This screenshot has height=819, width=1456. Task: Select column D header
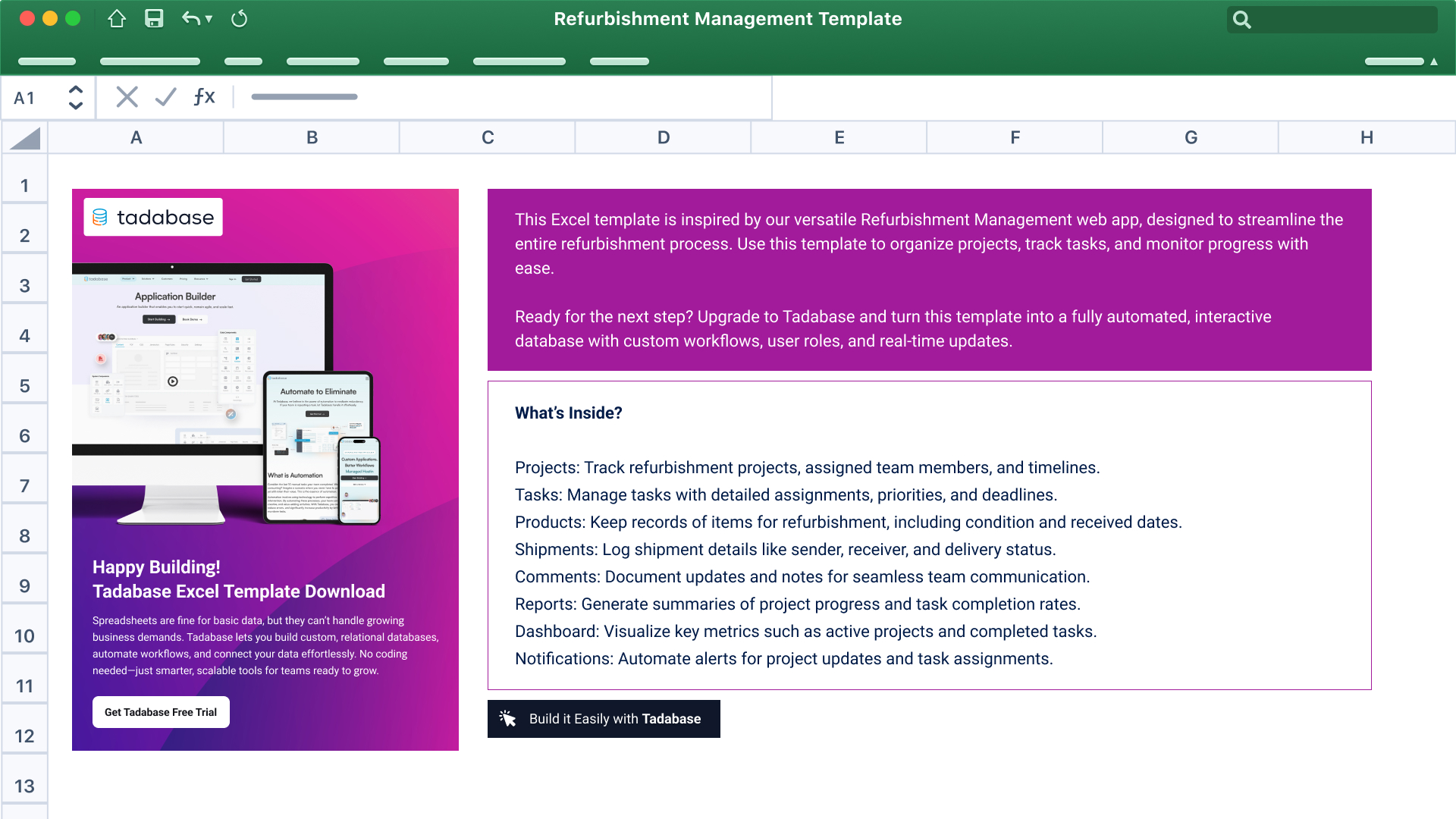pos(664,138)
